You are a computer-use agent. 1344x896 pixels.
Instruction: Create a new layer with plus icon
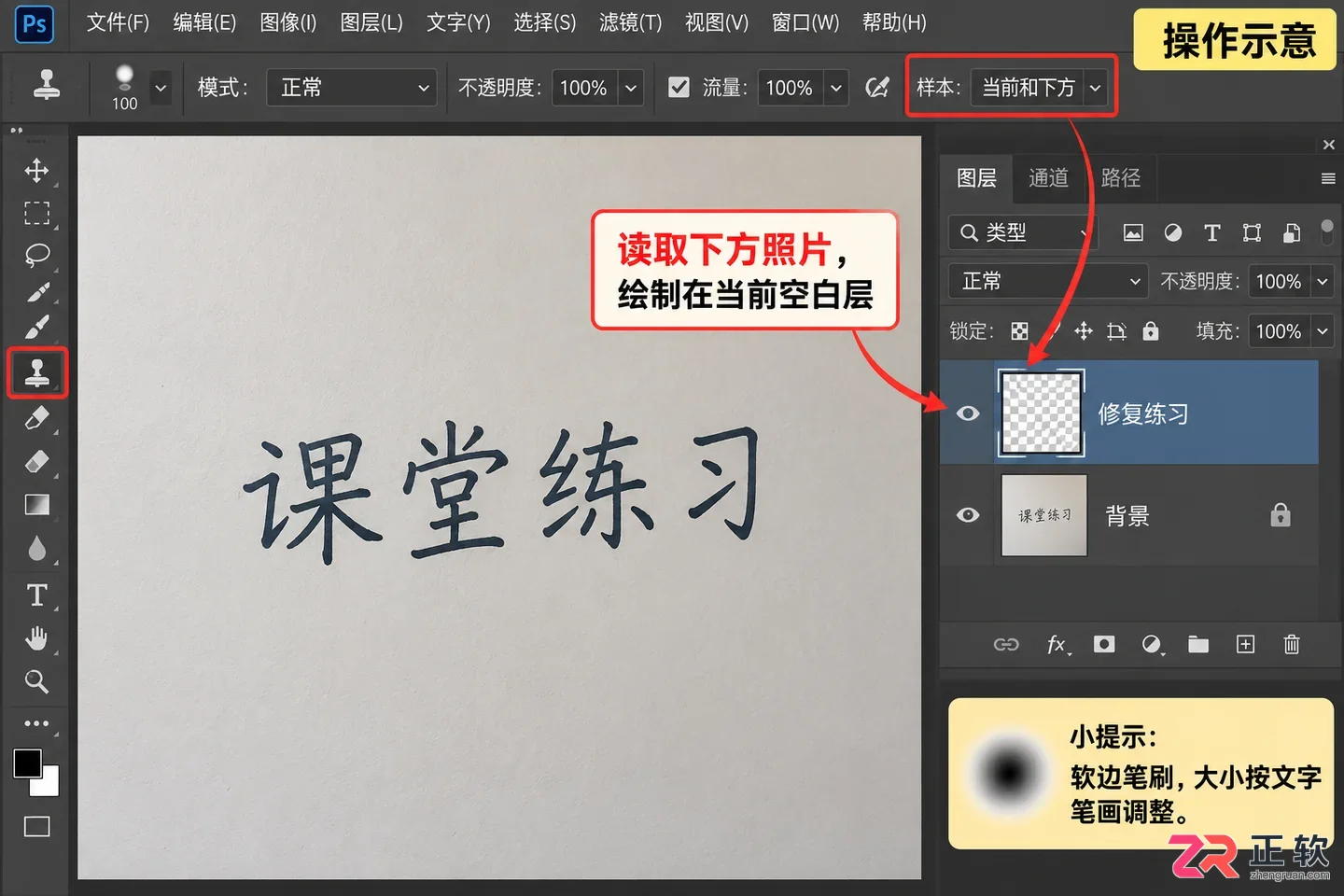click(x=1245, y=644)
